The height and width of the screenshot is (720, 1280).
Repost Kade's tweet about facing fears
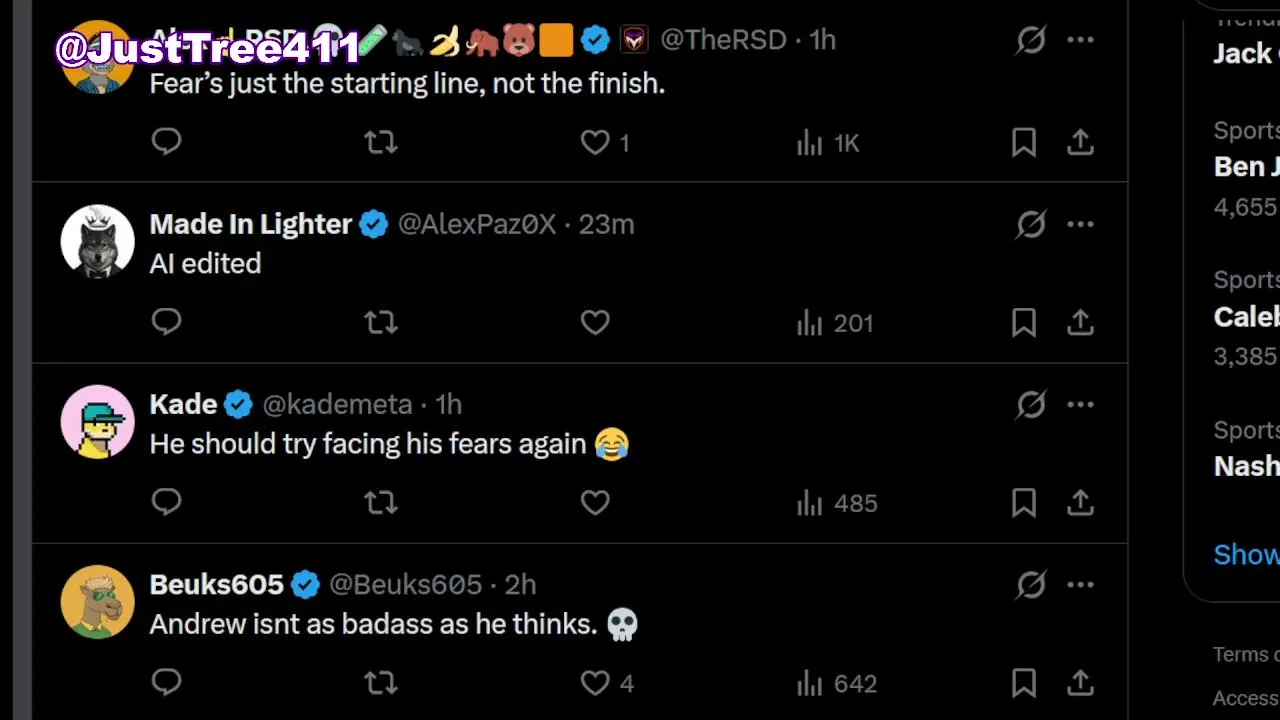coord(380,502)
